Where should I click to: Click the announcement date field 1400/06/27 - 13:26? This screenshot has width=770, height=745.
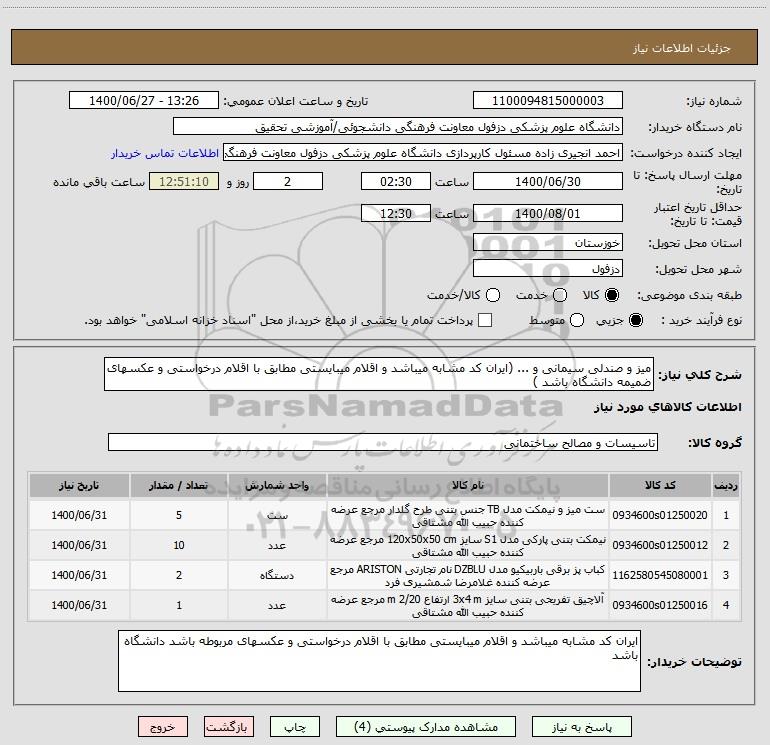click(x=144, y=101)
